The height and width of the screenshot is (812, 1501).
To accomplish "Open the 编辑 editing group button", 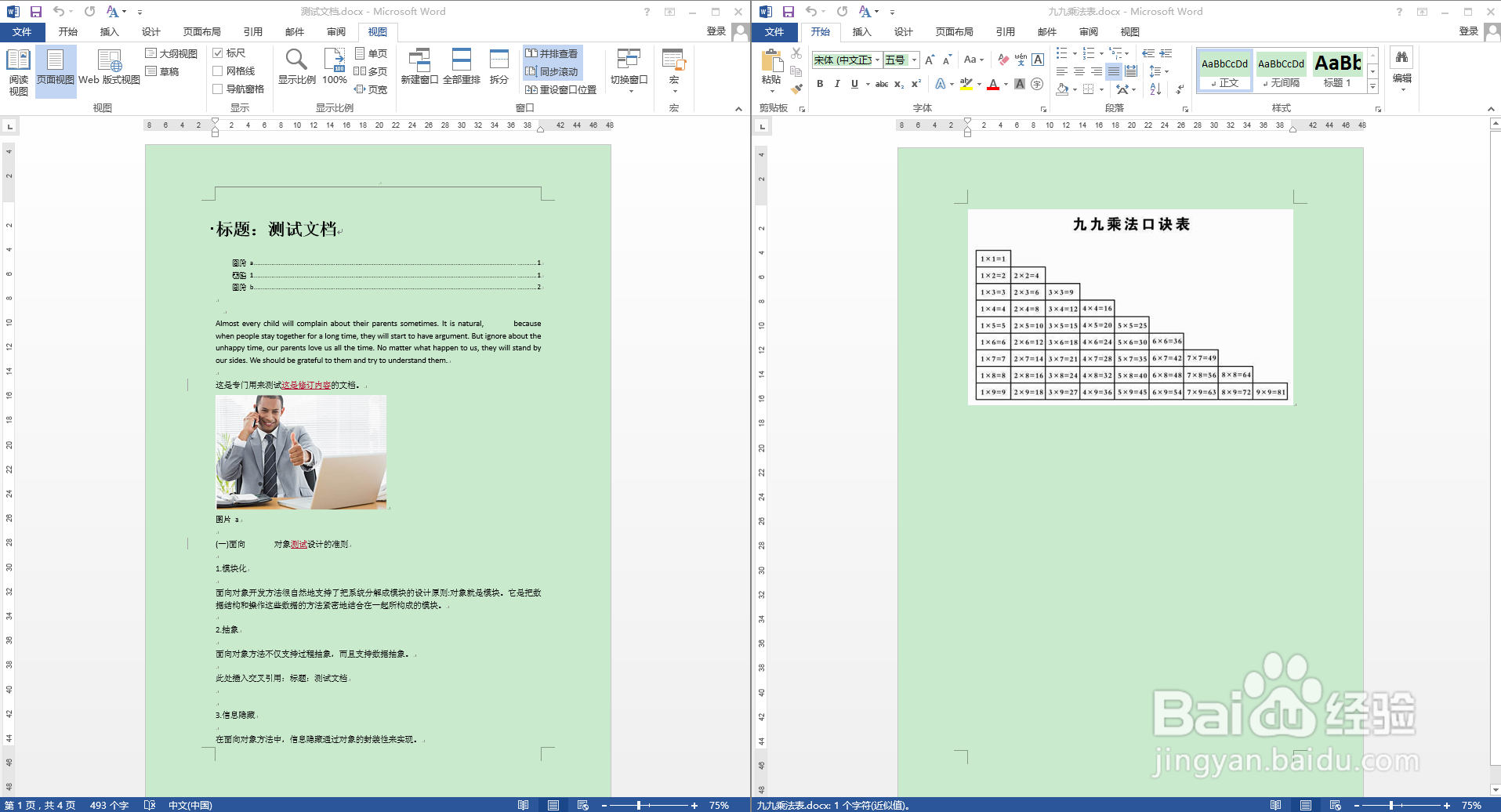I will (x=1402, y=71).
